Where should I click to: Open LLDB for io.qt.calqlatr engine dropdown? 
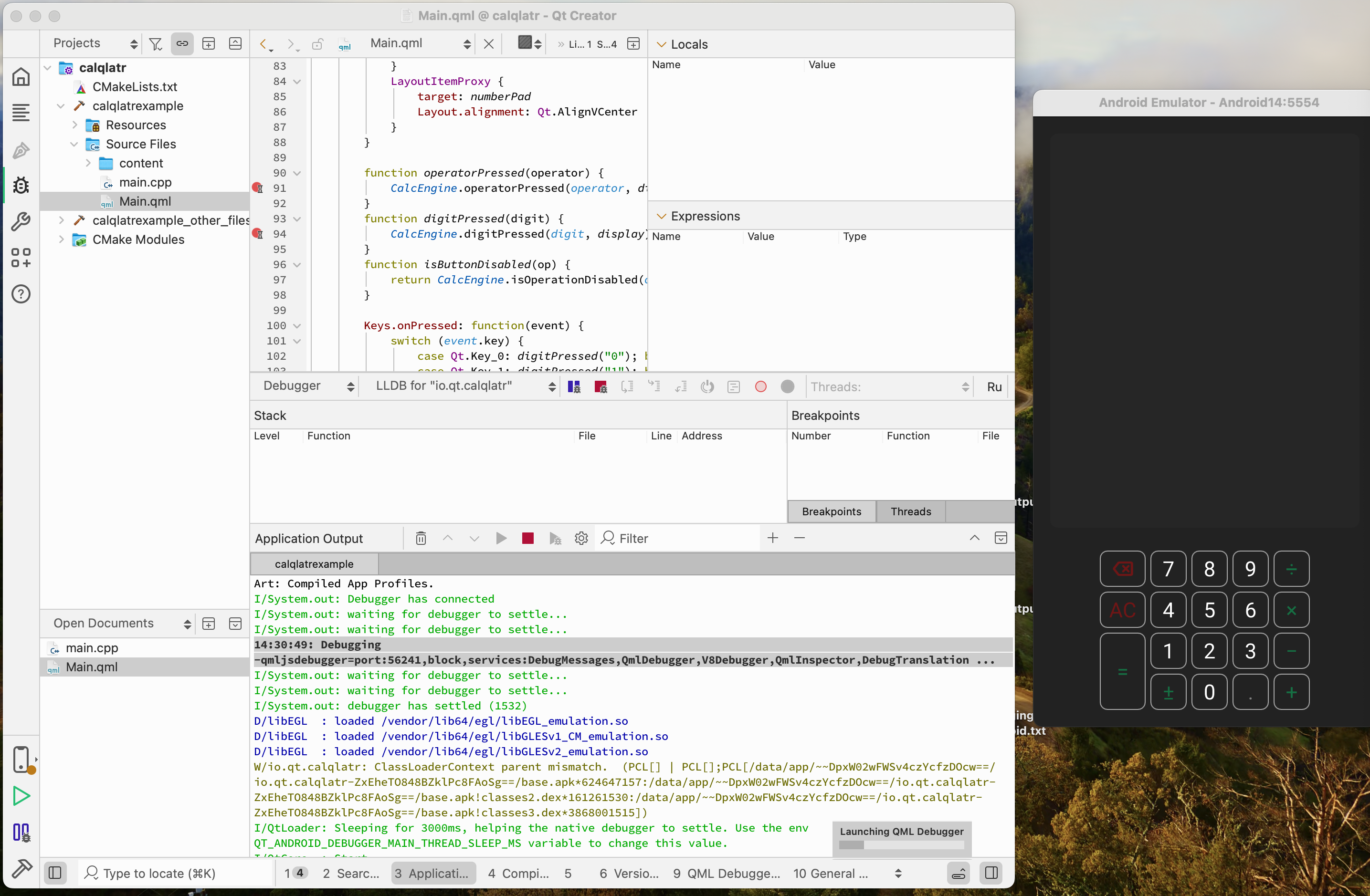466,386
